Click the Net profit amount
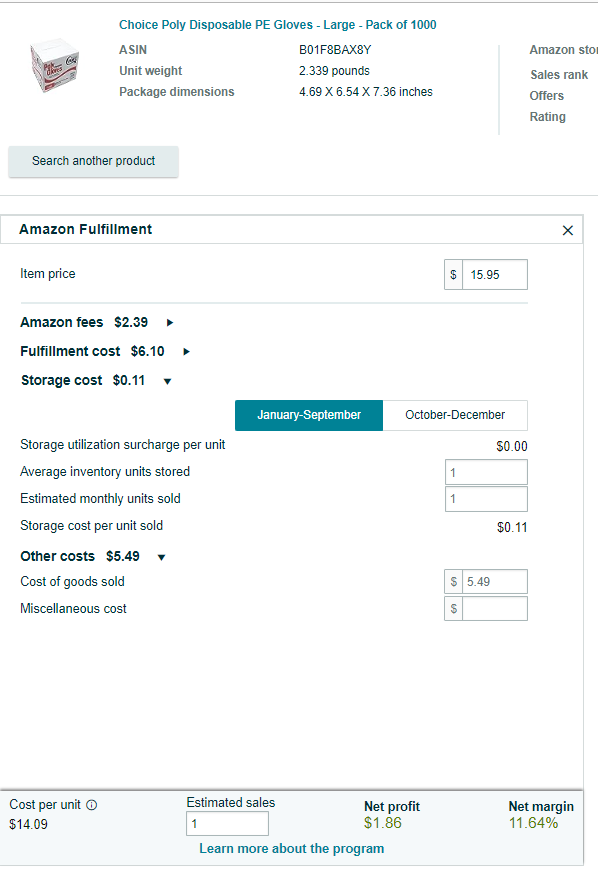The image size is (598, 870). 383,823
